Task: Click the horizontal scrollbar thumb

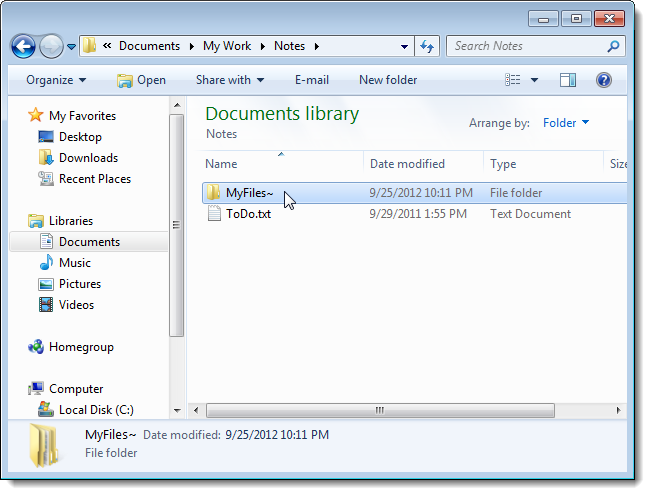Action: (x=379, y=410)
